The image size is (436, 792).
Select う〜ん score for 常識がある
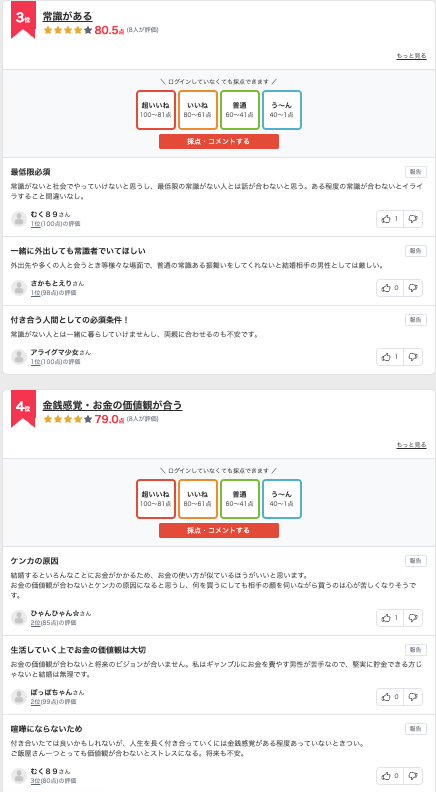tap(282, 110)
